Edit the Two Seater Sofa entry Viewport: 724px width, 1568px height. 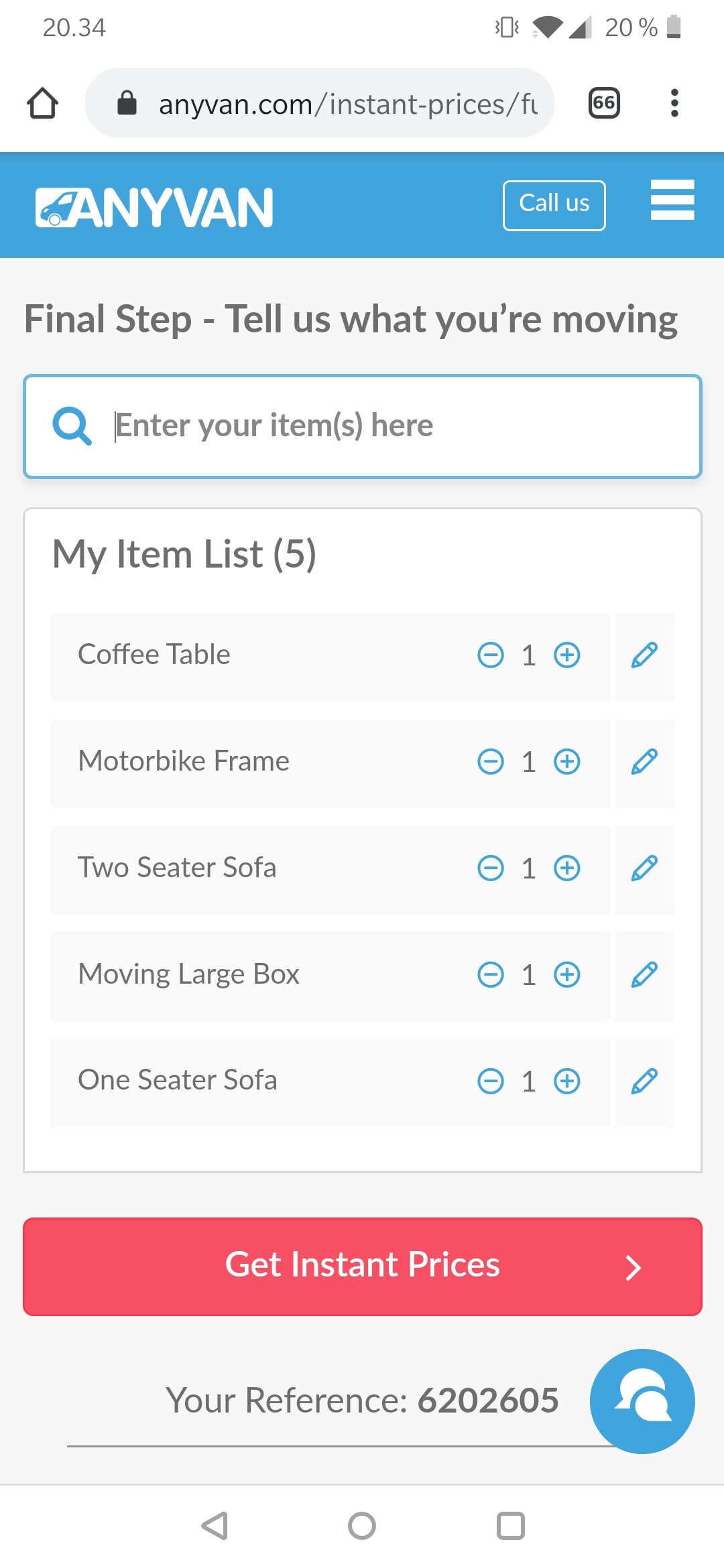644,868
